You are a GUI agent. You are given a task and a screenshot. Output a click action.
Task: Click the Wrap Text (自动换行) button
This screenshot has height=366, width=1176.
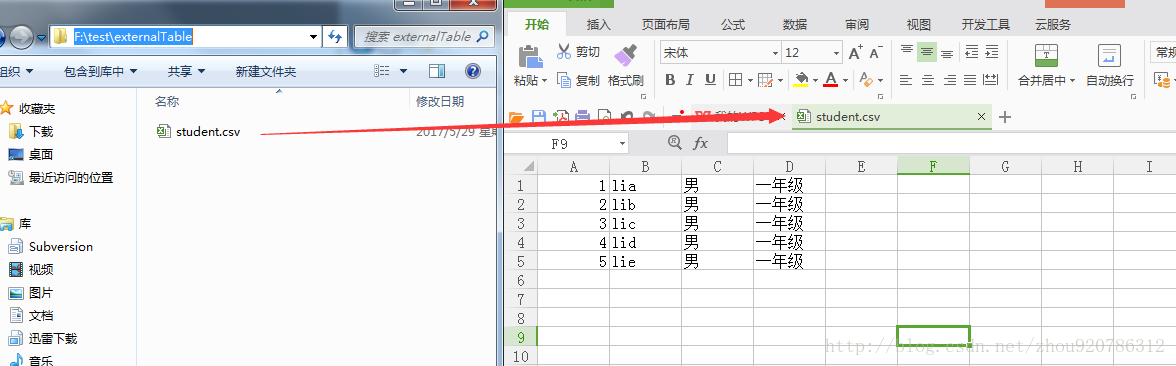point(1109,65)
